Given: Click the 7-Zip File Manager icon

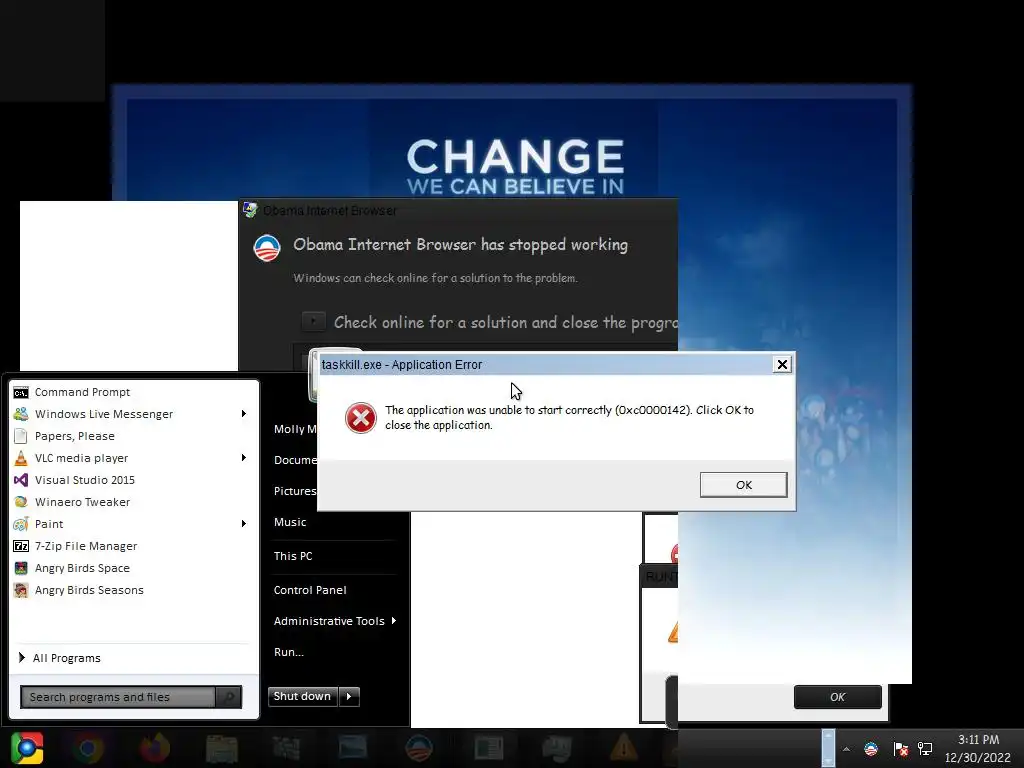Looking at the screenshot, I should pos(21,546).
